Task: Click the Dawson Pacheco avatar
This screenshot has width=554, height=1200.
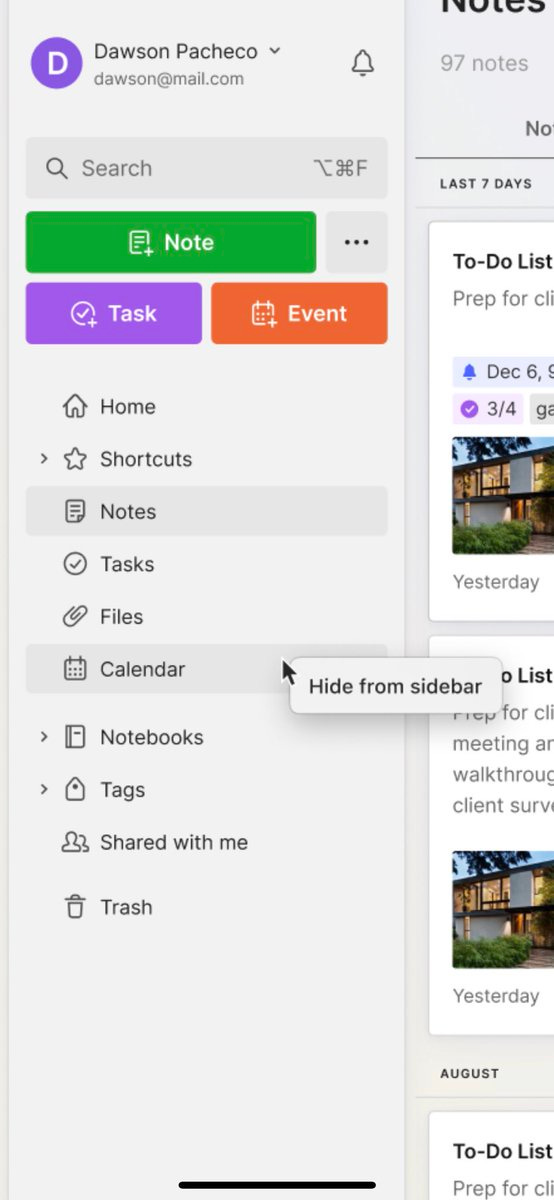Action: coord(56,63)
